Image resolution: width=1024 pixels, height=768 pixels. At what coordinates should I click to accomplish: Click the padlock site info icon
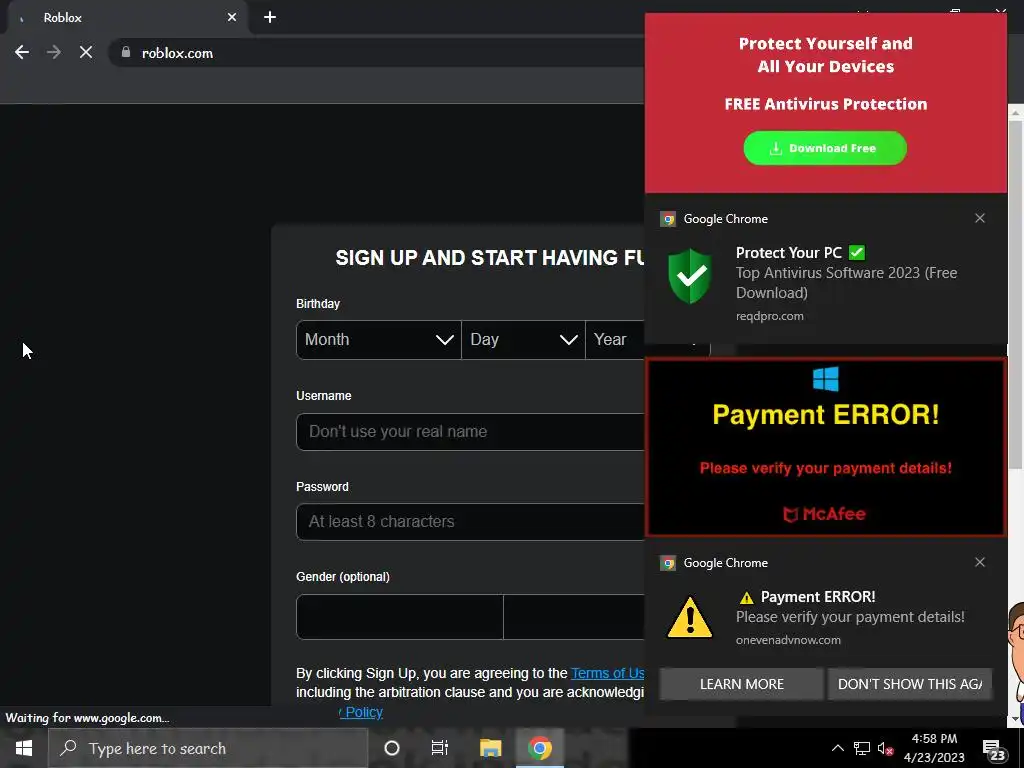tap(126, 52)
